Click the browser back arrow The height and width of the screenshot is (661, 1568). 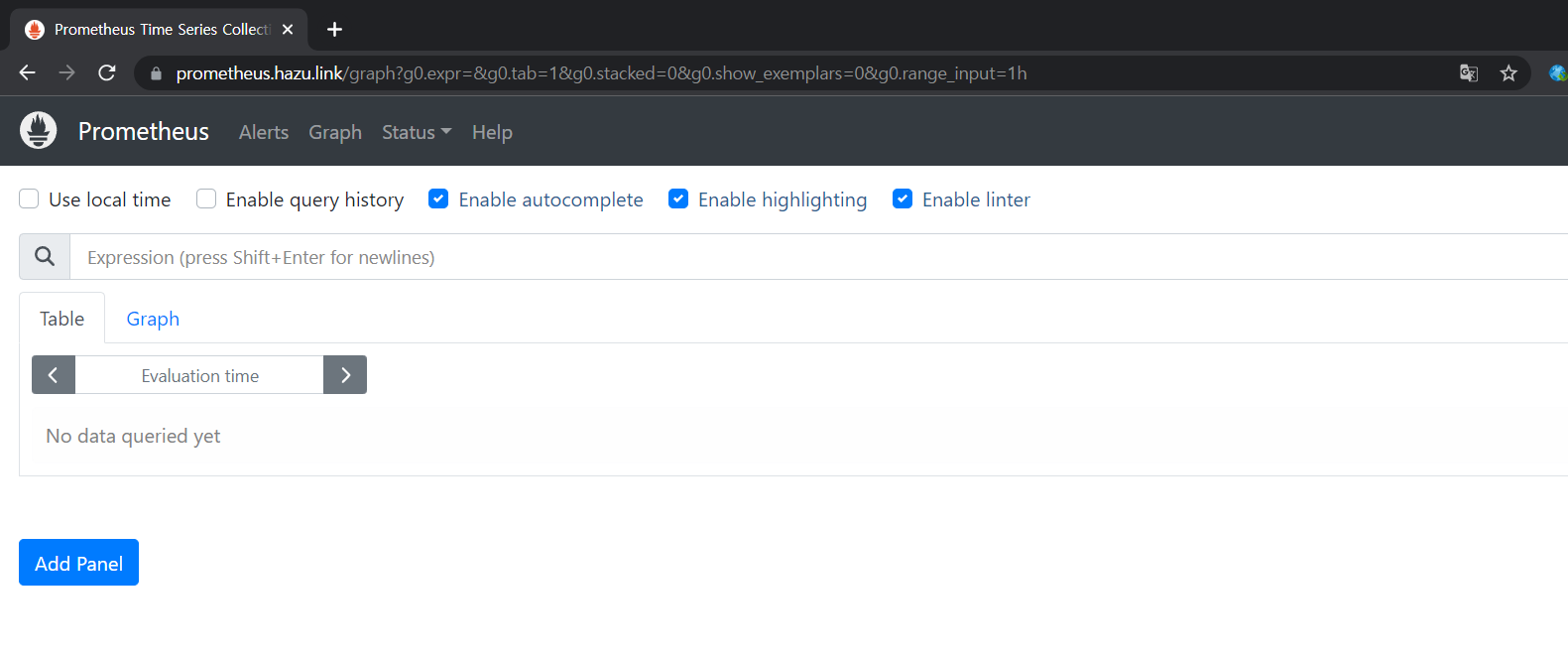click(27, 72)
